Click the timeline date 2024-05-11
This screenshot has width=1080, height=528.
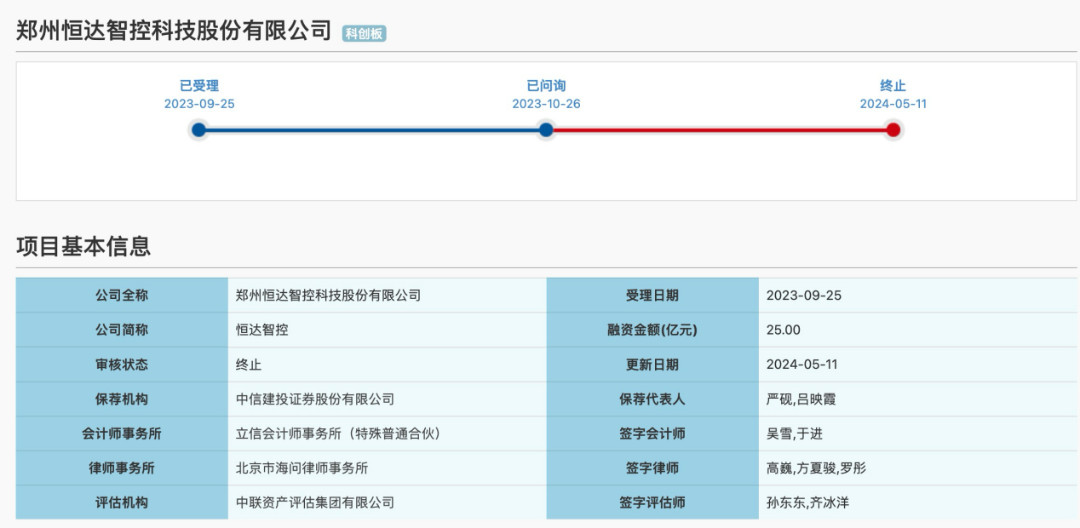click(893, 104)
